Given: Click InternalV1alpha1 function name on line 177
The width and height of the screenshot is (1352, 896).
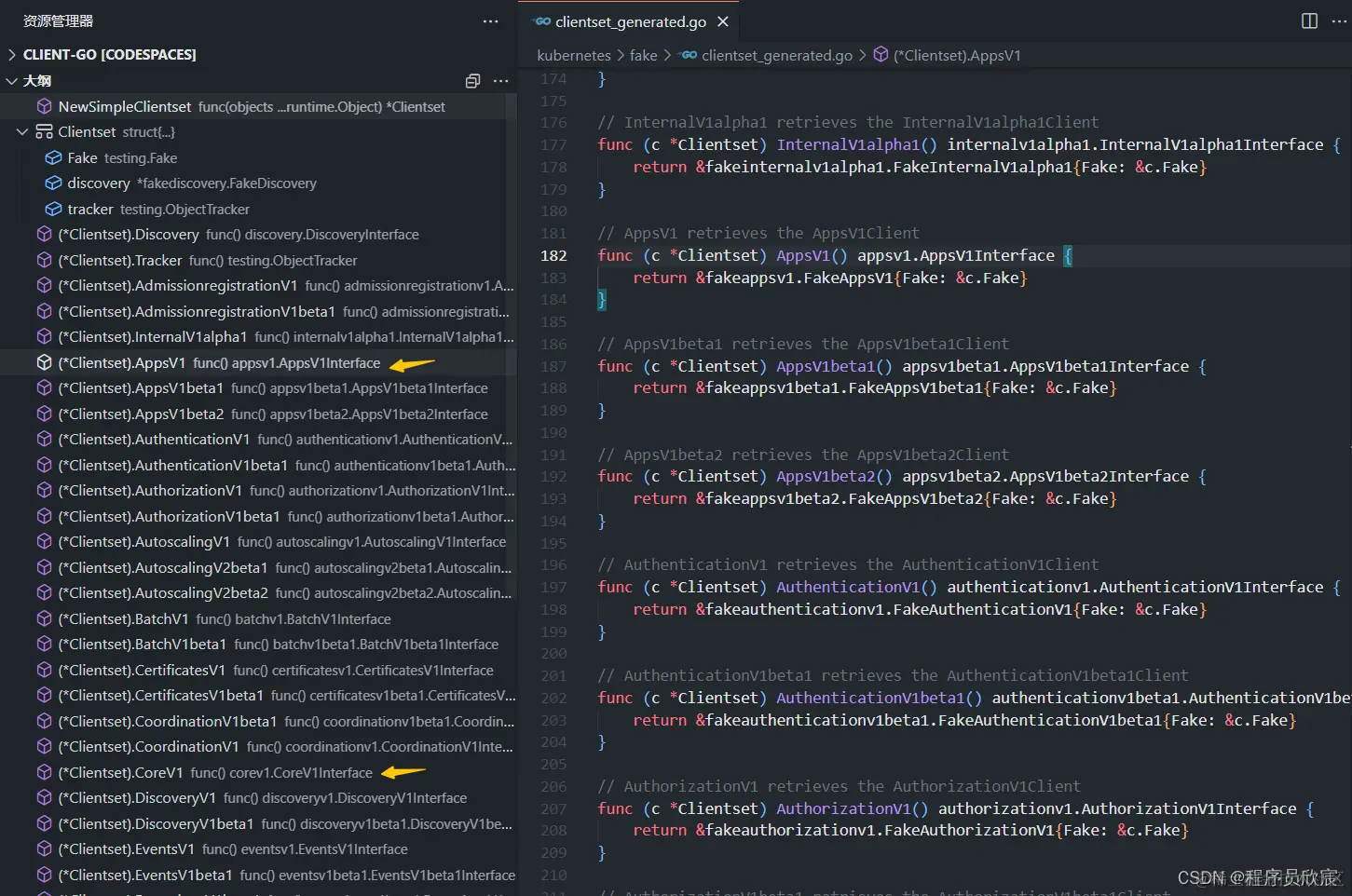Looking at the screenshot, I should 848,145.
